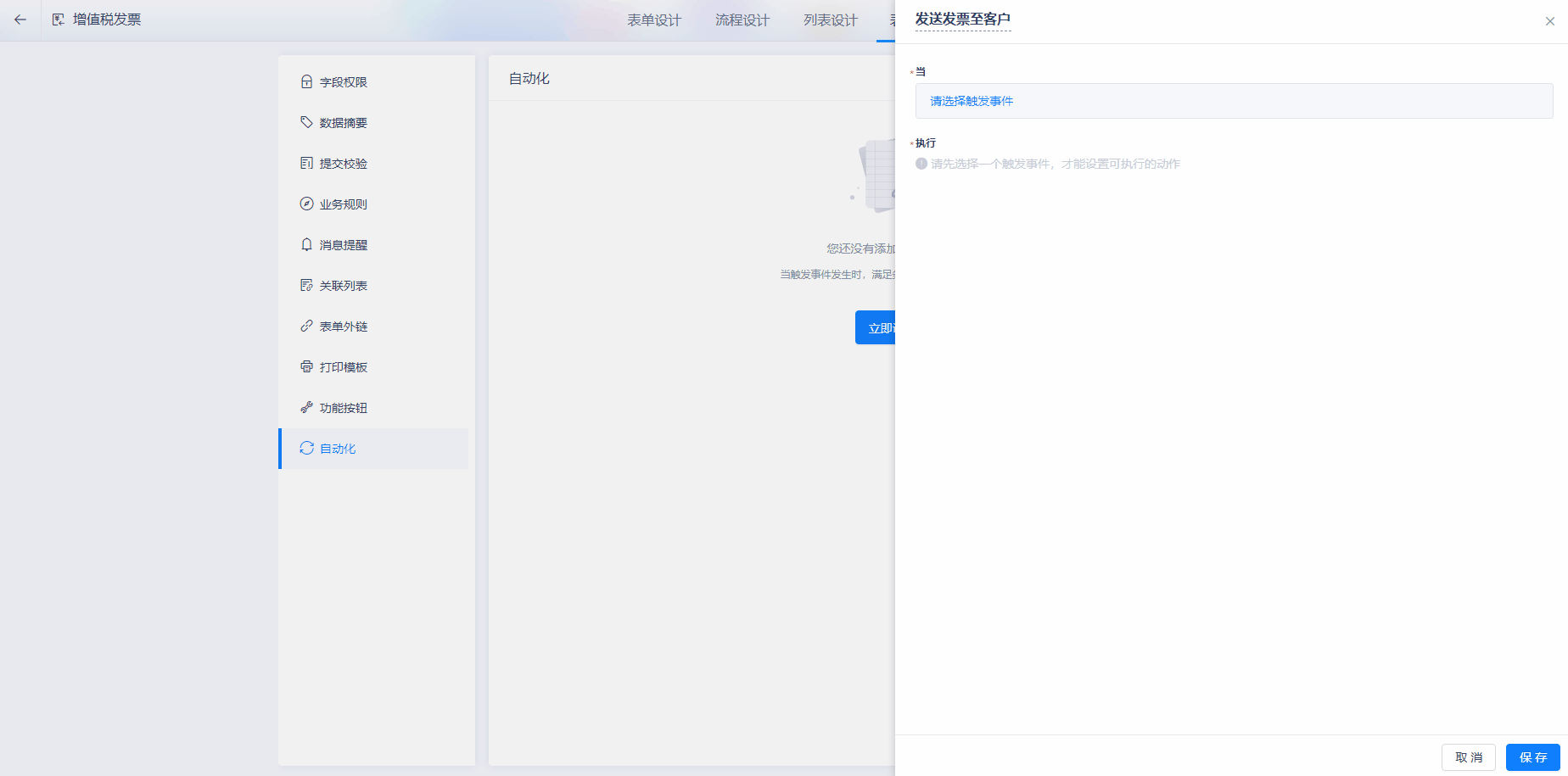Image resolution: width=1568 pixels, height=776 pixels.
Task: Switch to the 表单设计 tab
Action: [653, 20]
